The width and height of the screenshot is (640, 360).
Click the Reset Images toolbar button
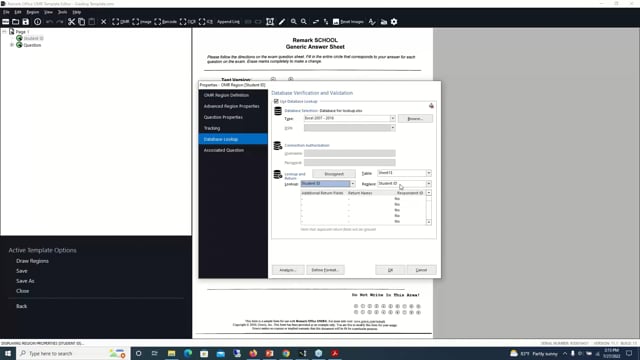pyautogui.click(x=348, y=22)
